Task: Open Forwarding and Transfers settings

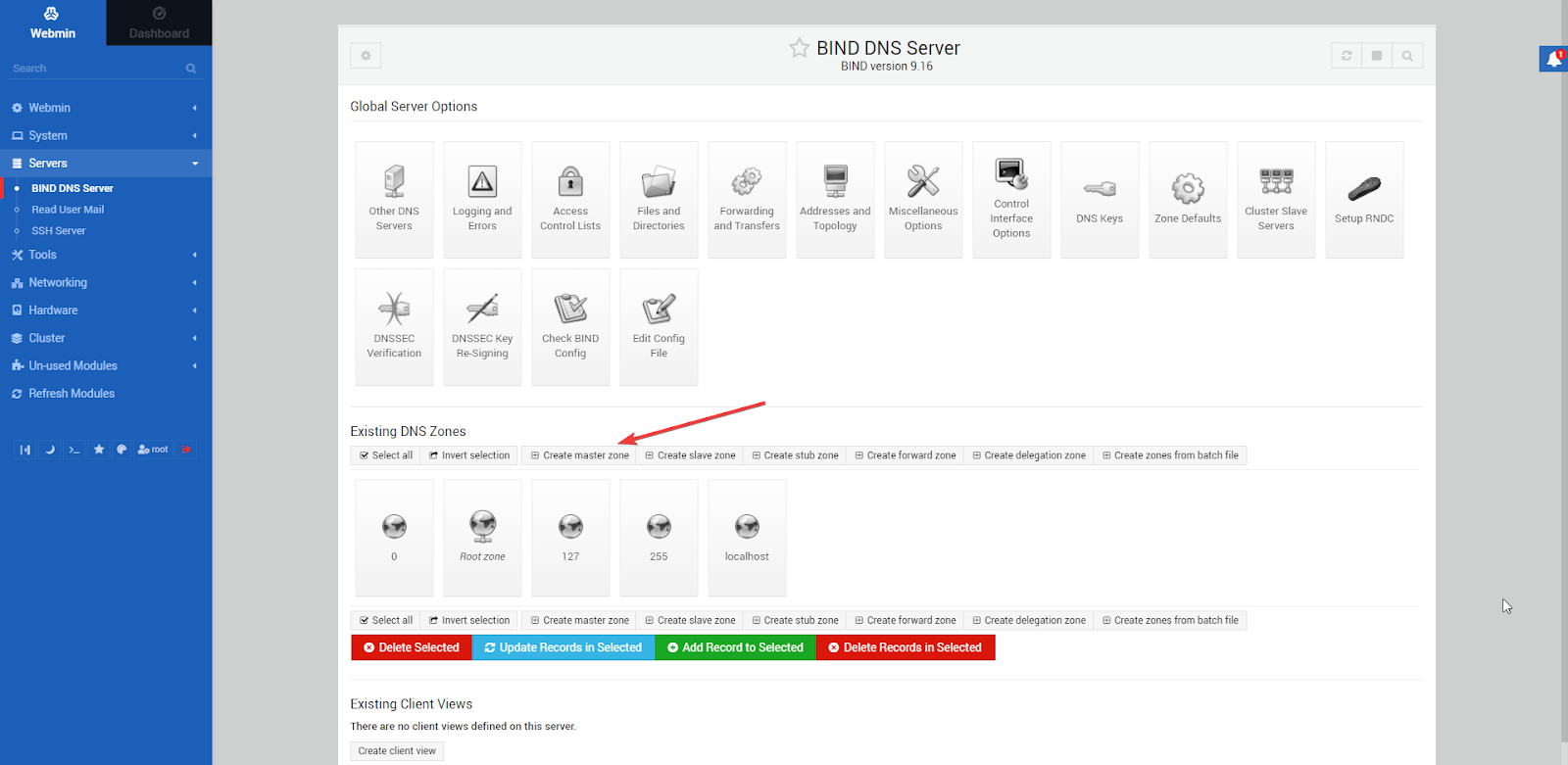Action: pyautogui.click(x=747, y=200)
